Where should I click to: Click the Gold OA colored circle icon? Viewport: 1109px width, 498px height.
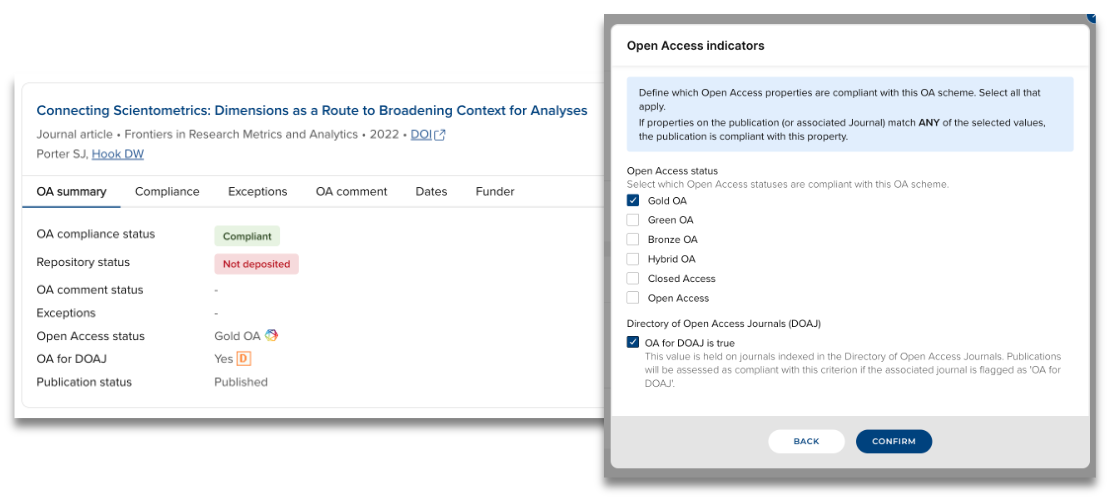tap(271, 336)
